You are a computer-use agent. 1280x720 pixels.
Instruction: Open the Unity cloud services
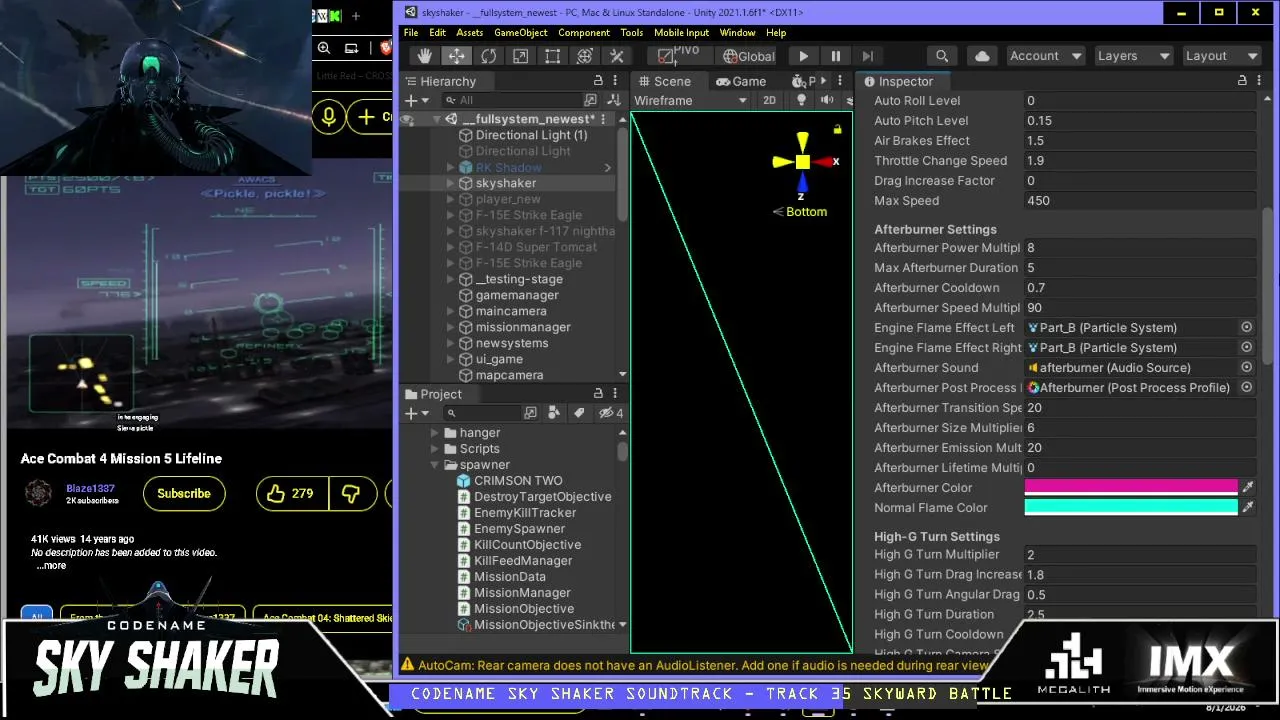(x=981, y=57)
